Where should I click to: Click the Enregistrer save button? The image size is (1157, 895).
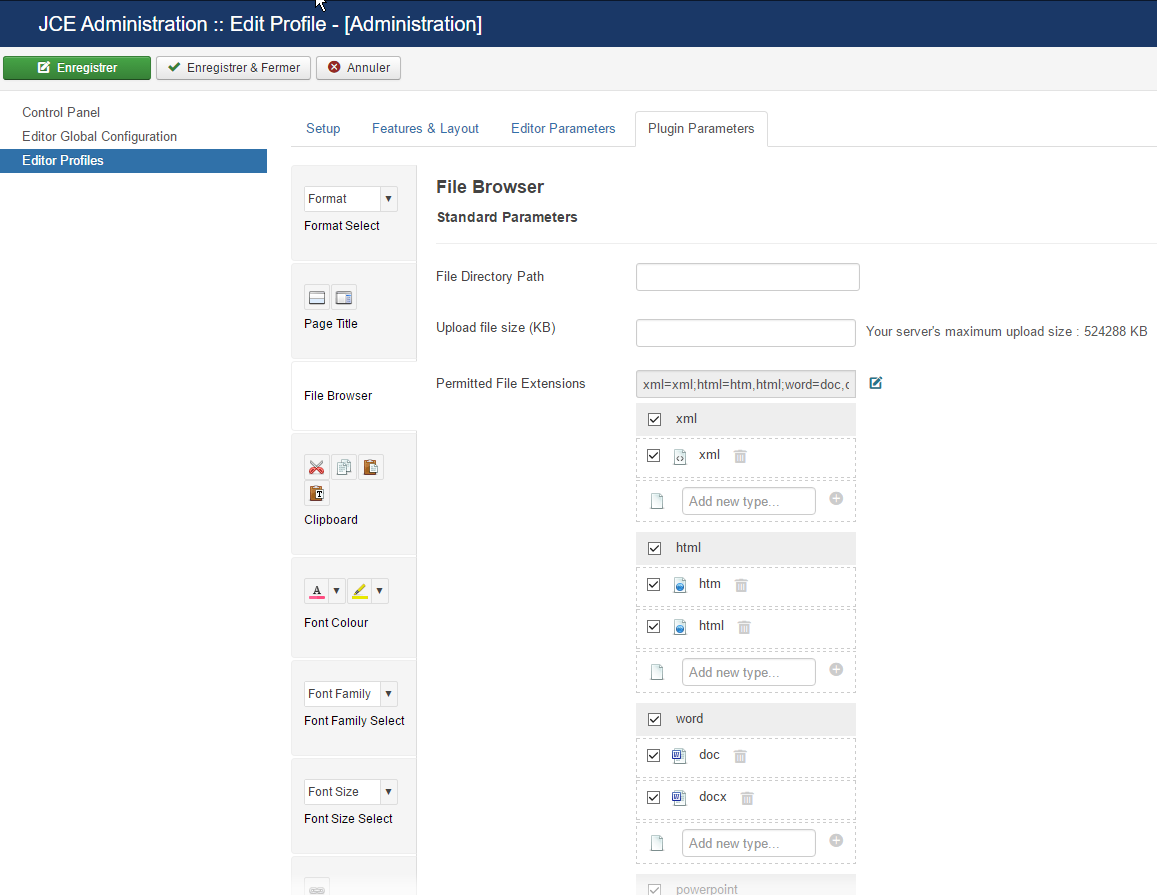point(77,68)
